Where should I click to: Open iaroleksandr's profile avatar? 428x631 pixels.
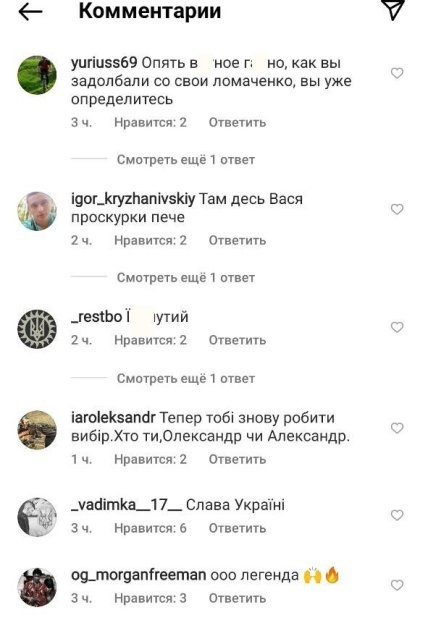tap(37, 430)
